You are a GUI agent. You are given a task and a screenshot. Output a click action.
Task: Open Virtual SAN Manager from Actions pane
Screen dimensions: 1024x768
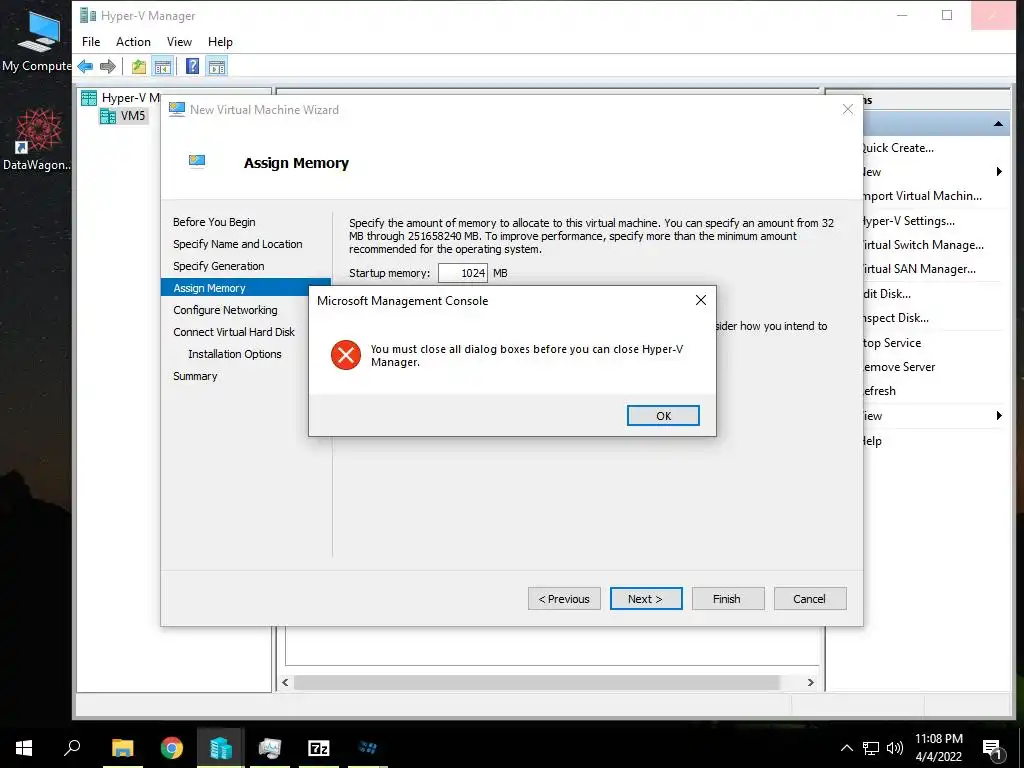(920, 269)
